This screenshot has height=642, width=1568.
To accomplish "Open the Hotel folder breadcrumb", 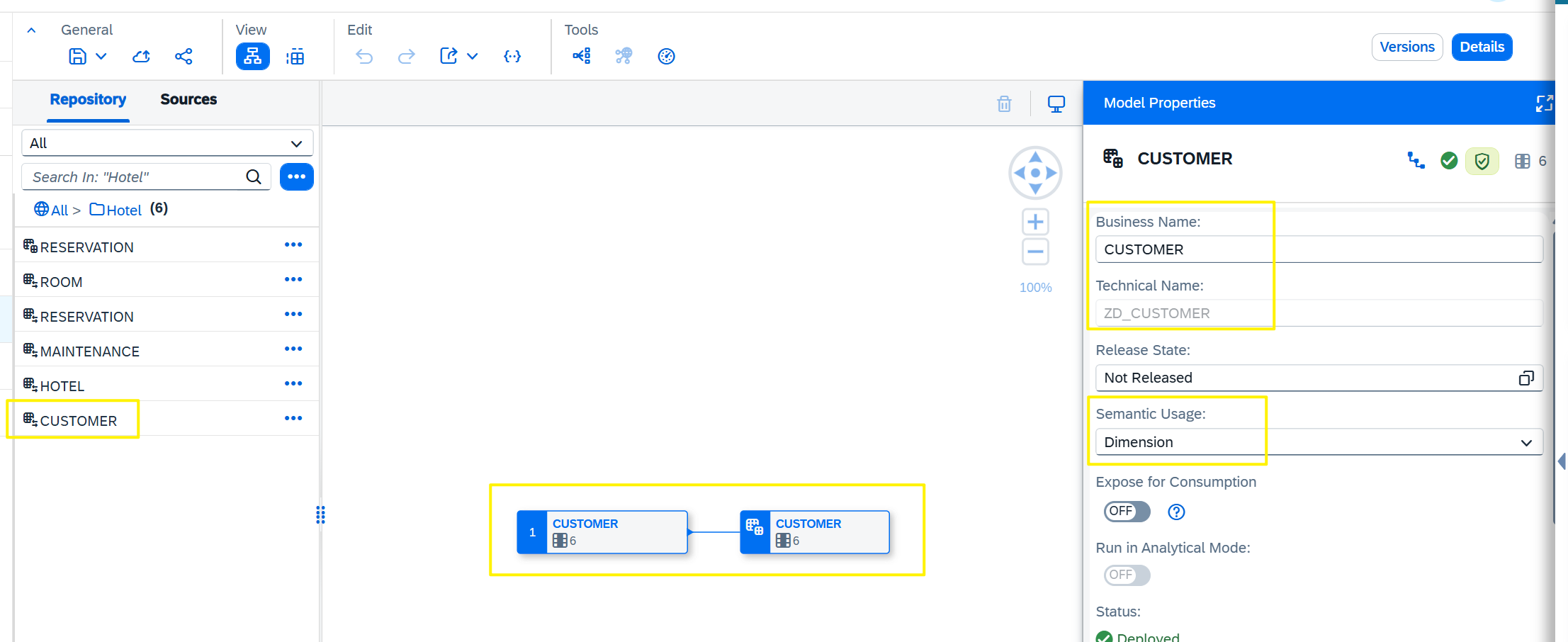I will [115, 210].
